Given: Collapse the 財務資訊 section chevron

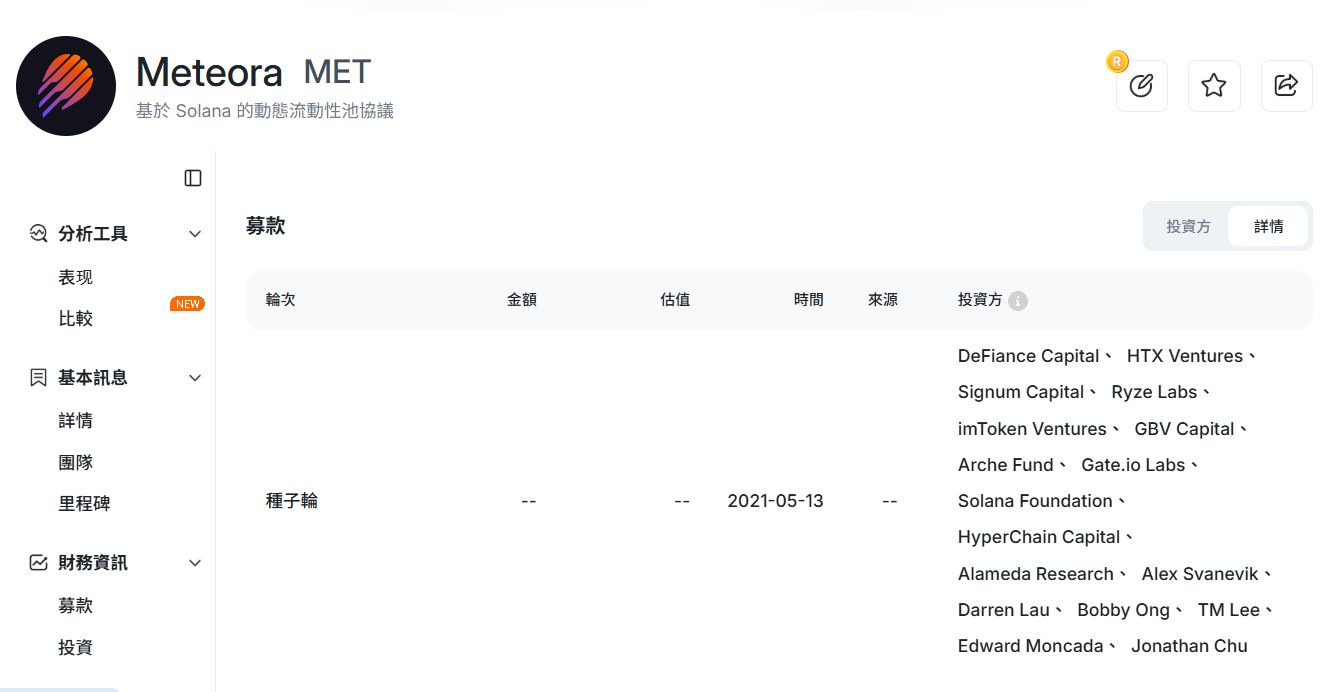Looking at the screenshot, I should [195, 562].
